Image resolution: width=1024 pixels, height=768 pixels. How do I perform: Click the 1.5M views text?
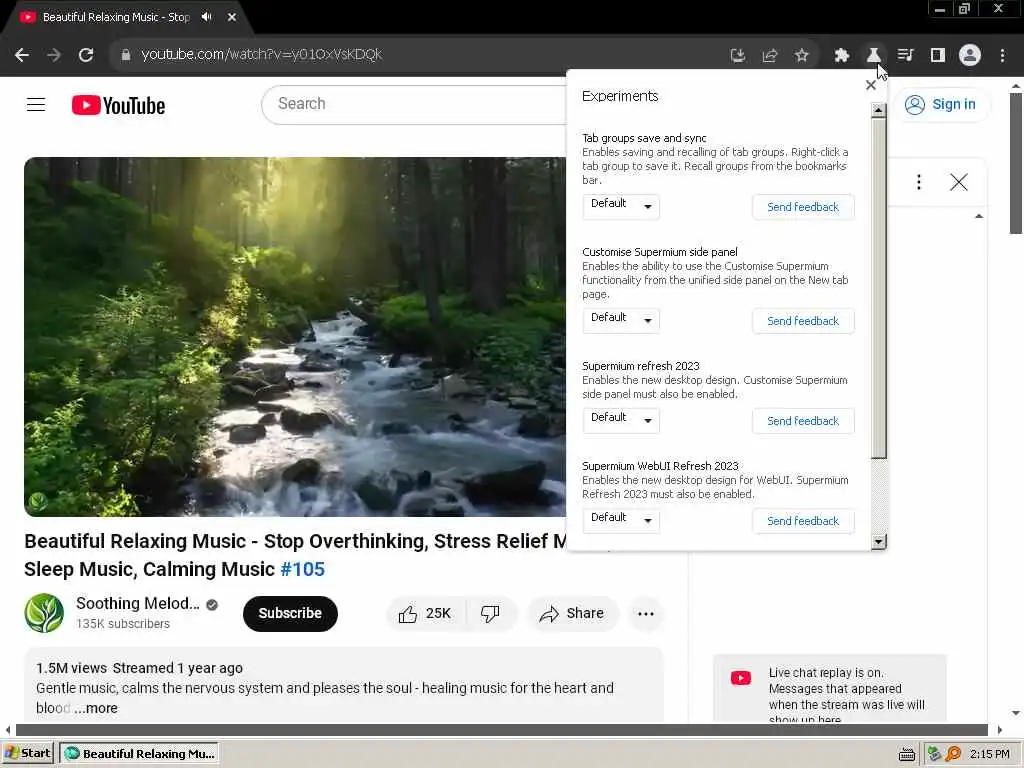point(71,668)
